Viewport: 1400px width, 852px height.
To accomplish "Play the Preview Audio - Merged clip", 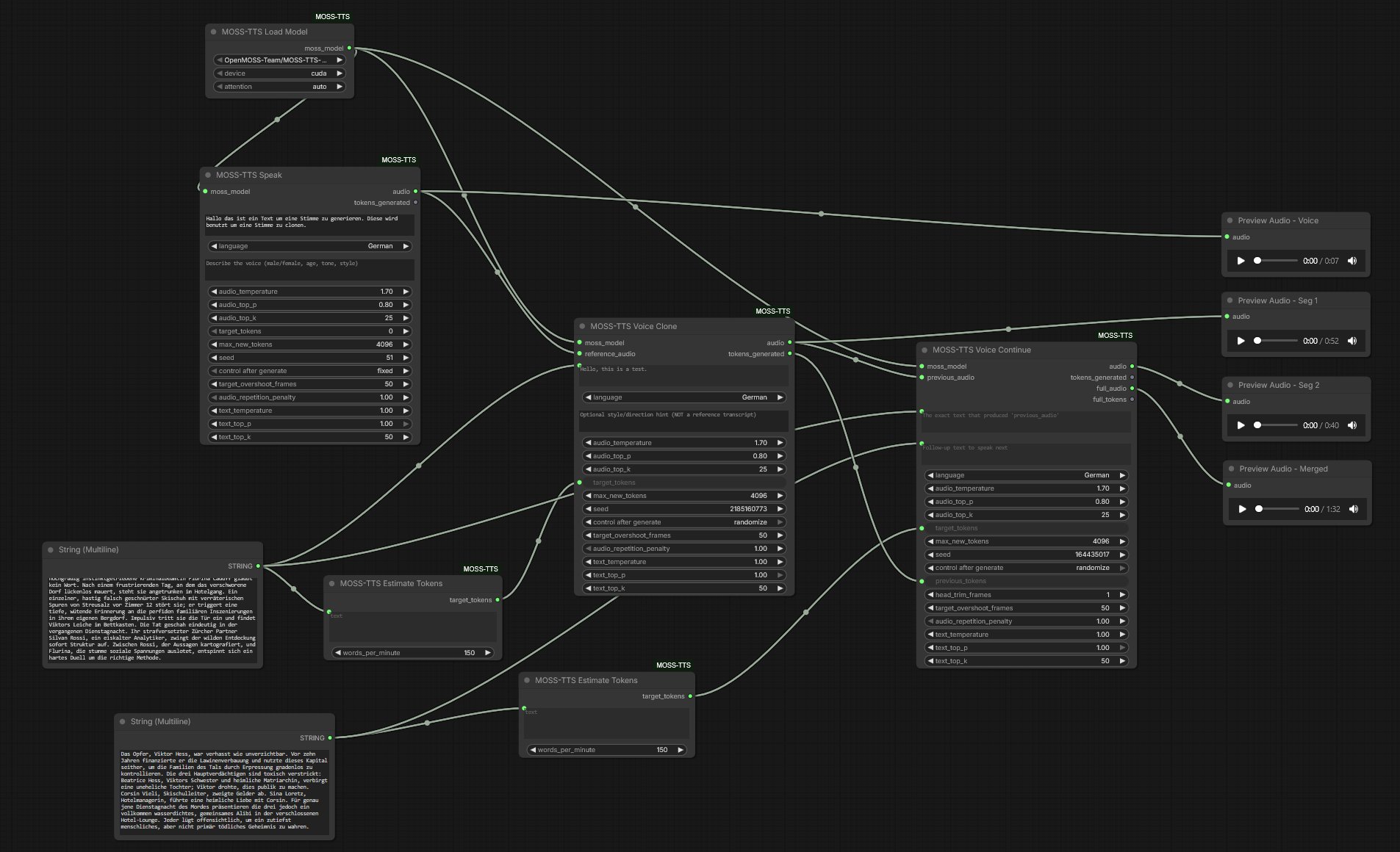I will (1243, 509).
